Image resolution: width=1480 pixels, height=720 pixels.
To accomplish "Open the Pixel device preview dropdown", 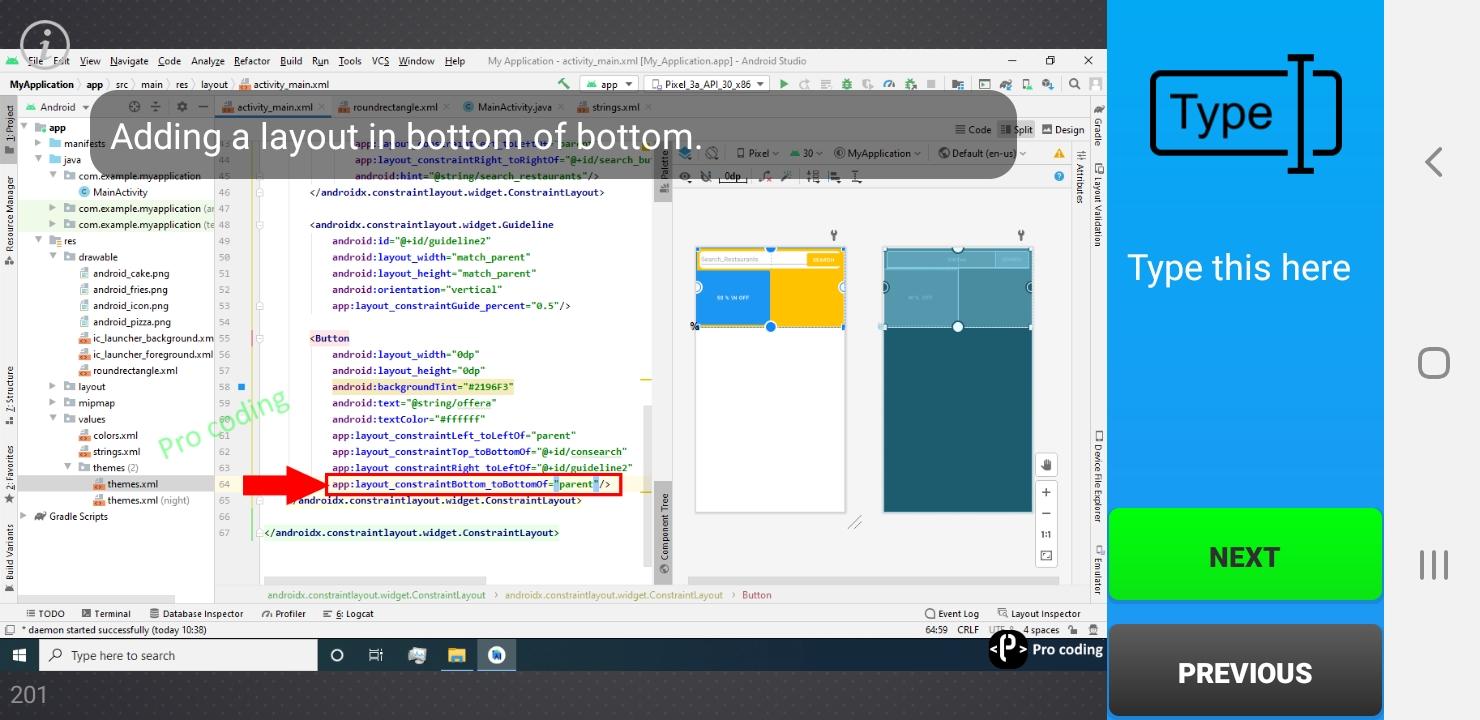I will (757, 153).
